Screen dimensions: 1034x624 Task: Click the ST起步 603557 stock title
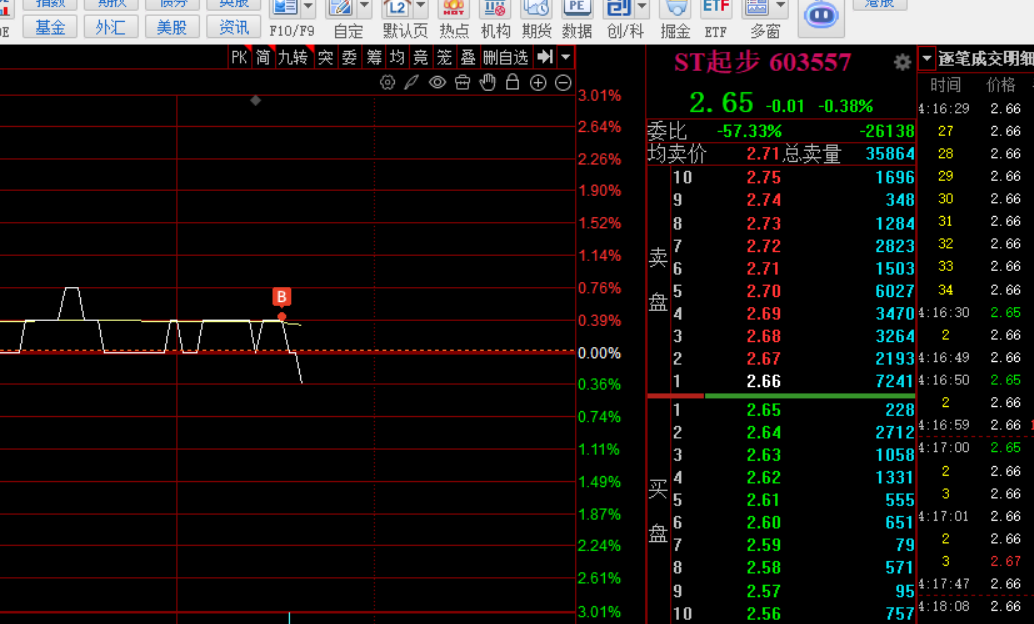(x=763, y=63)
